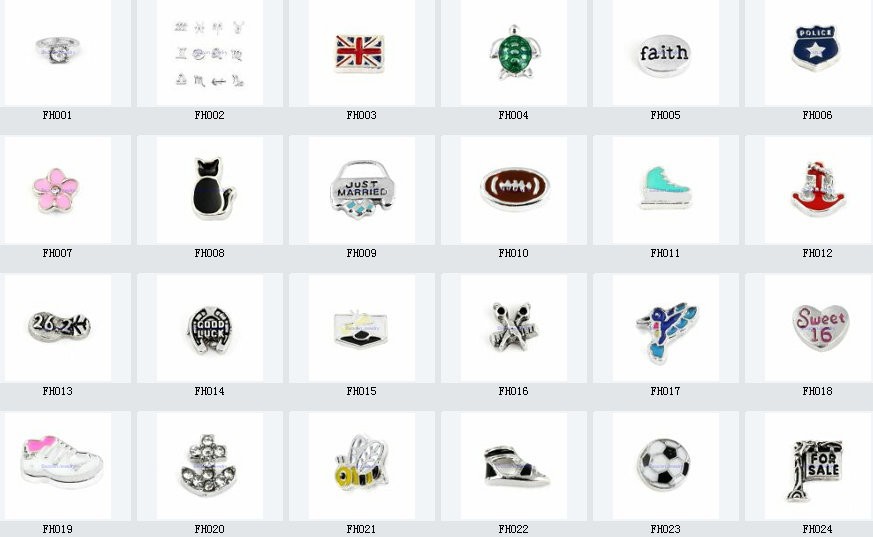Click the FH013 label under marathon charm
The image size is (873, 537).
click(x=57, y=391)
